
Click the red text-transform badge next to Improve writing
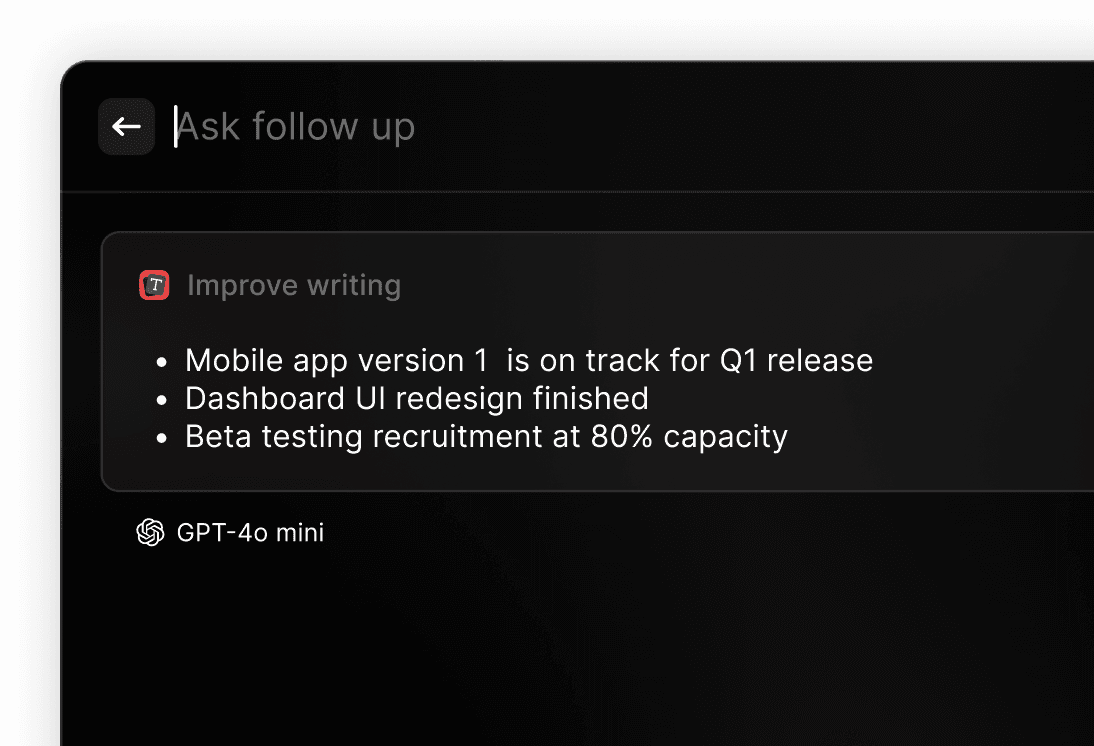(x=154, y=285)
